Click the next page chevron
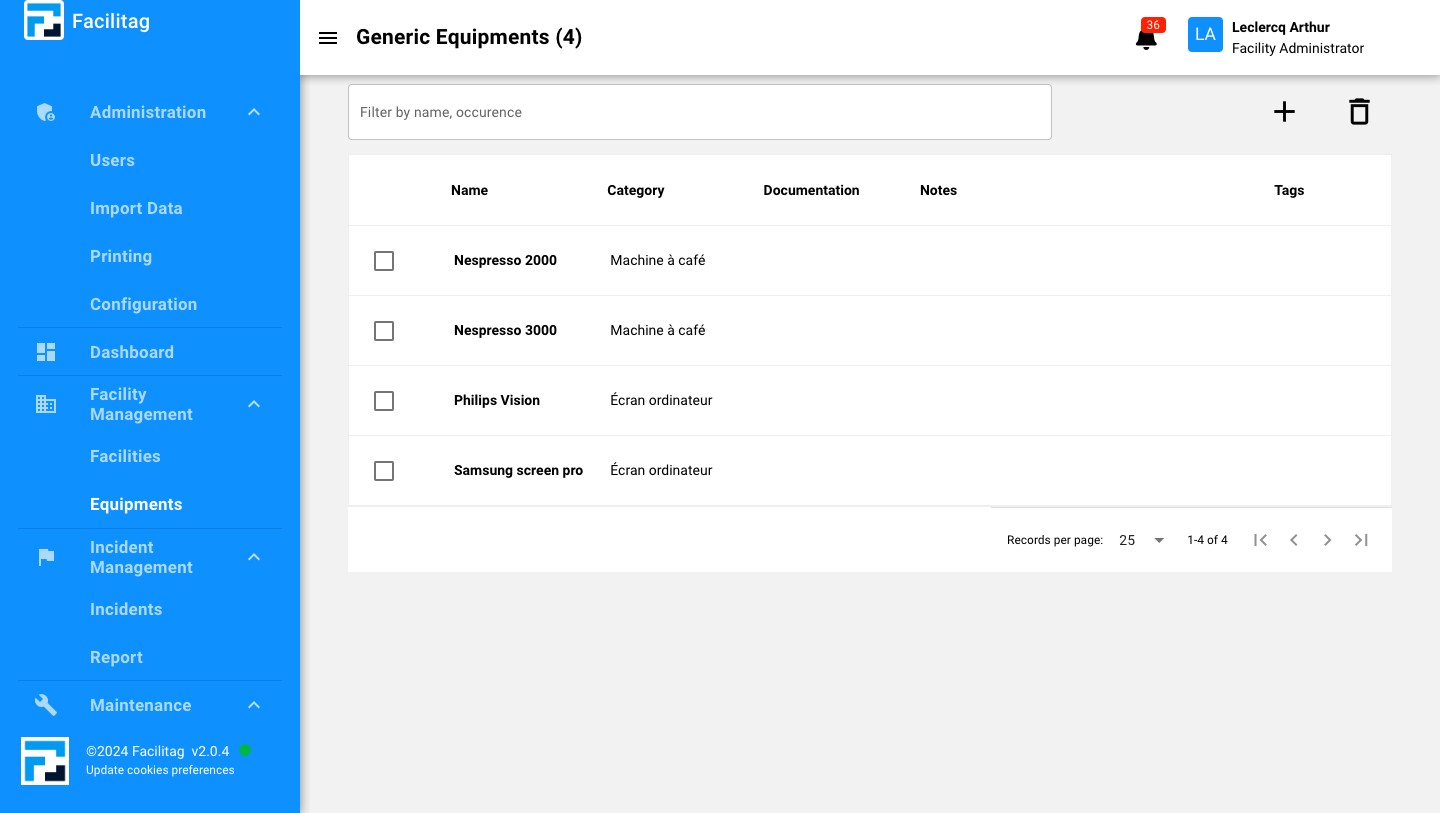This screenshot has width=1440, height=813. click(1327, 540)
